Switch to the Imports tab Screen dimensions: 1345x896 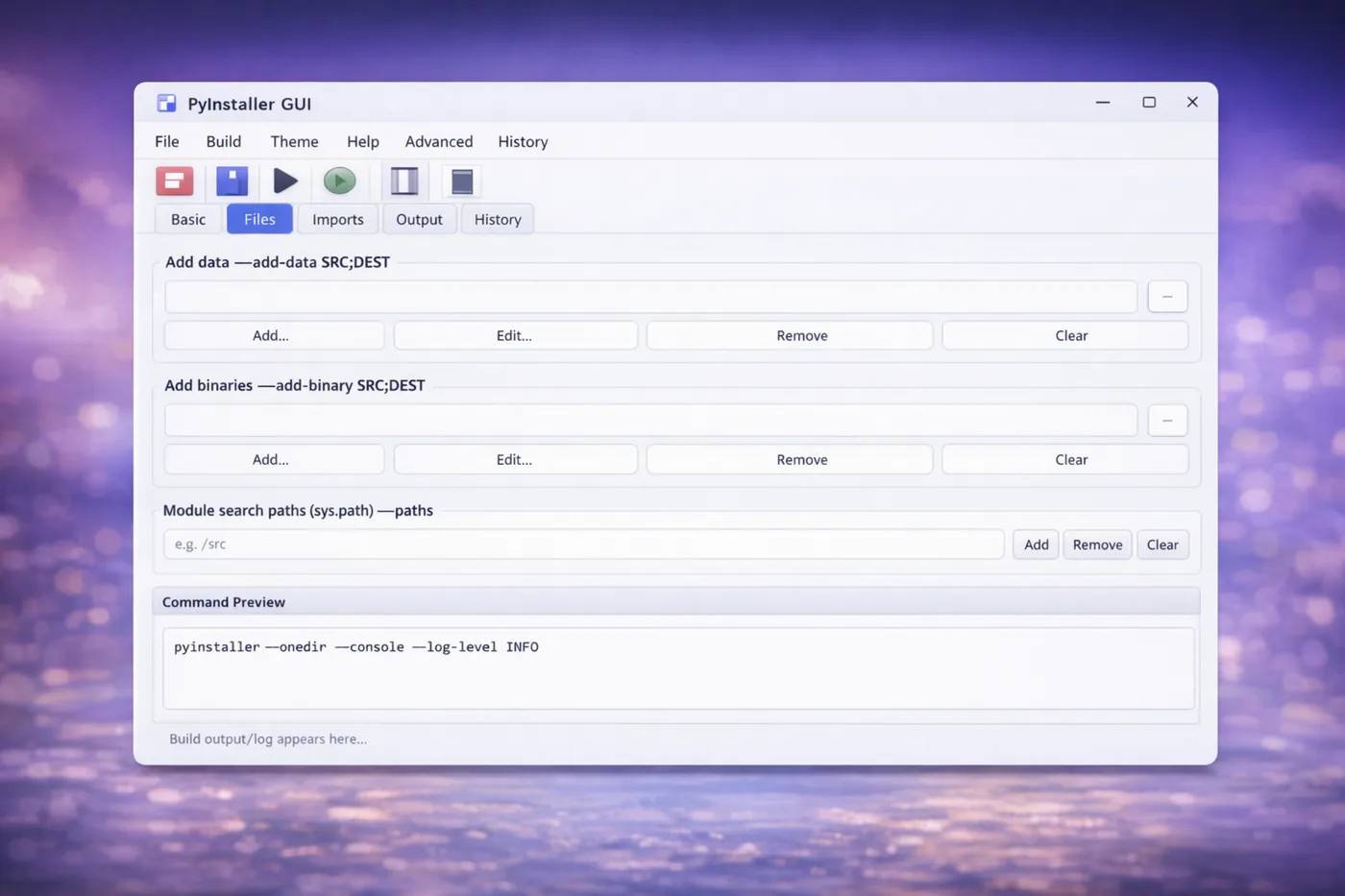pos(337,219)
